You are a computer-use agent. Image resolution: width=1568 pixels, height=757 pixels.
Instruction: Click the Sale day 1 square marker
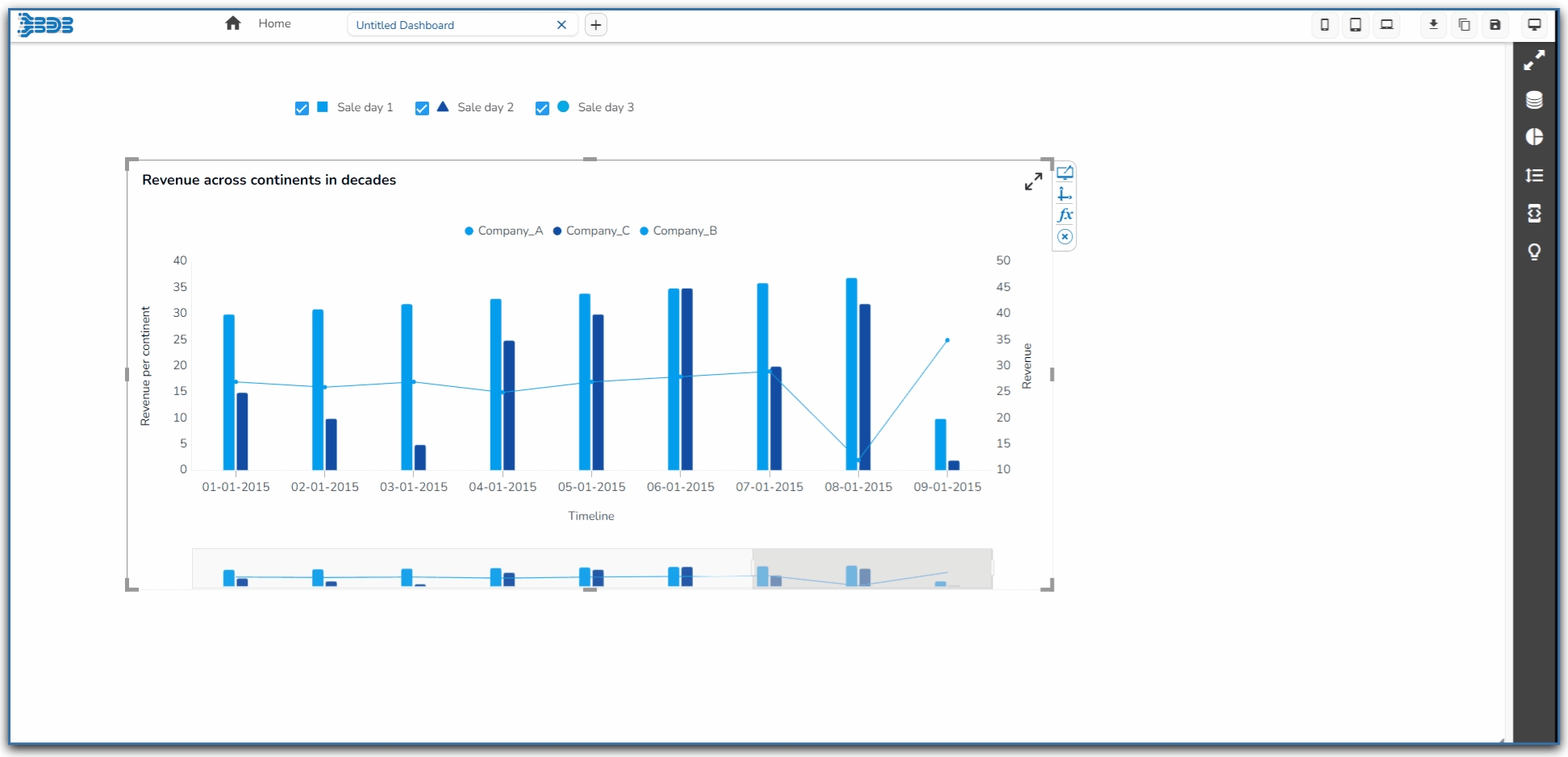(323, 106)
